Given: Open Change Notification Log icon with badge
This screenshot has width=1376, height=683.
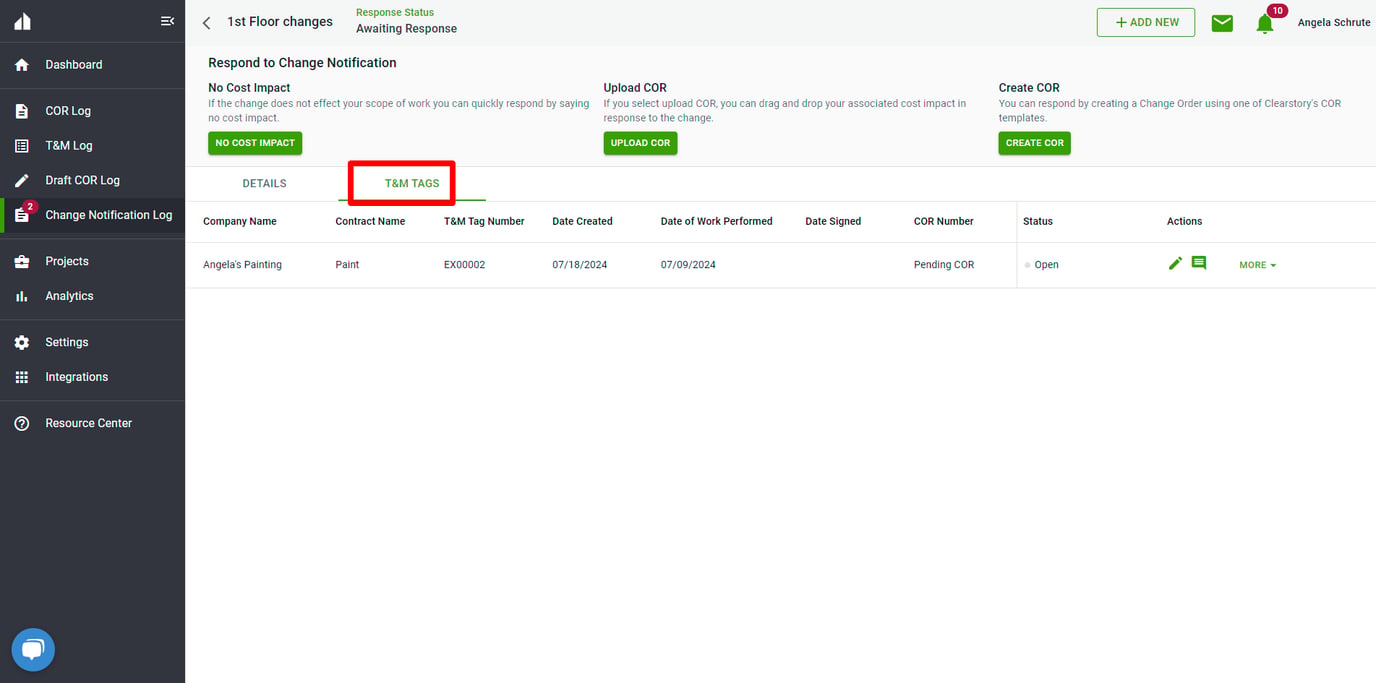Looking at the screenshot, I should pos(24,213).
